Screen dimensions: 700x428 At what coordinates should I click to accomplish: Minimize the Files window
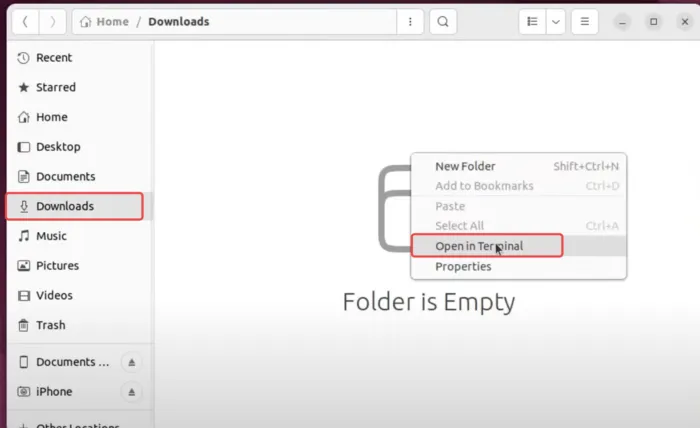tap(622, 22)
